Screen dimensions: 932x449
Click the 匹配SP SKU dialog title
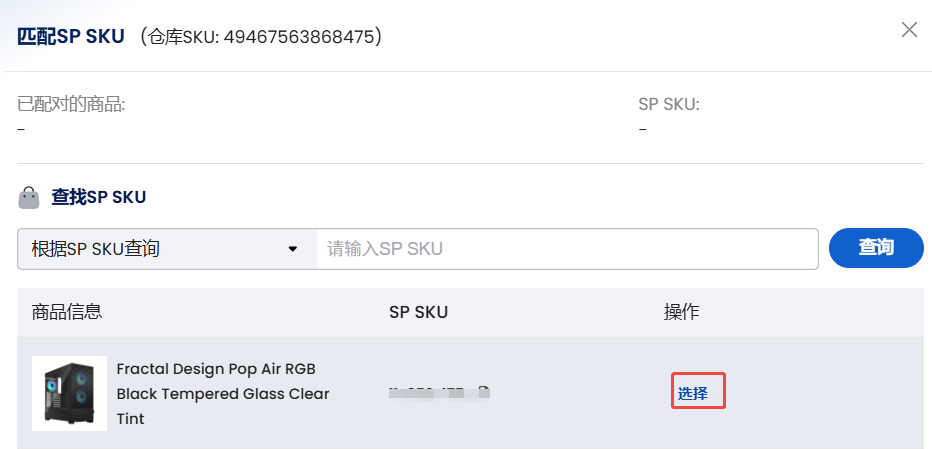coord(71,37)
